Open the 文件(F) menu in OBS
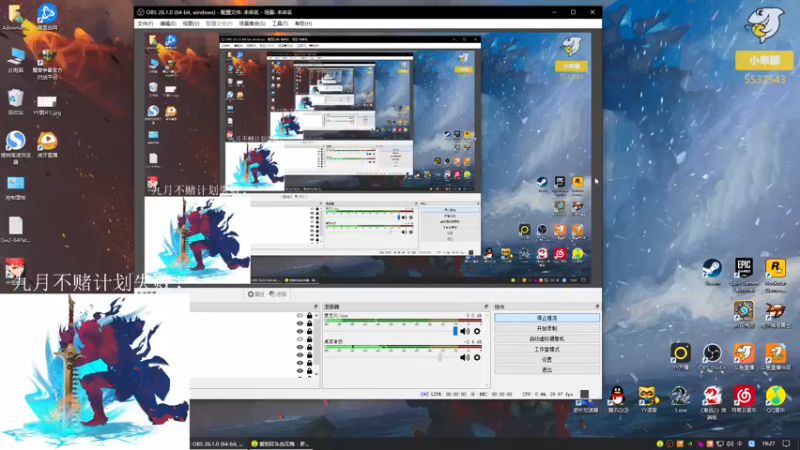This screenshot has width=800, height=450. [145, 23]
